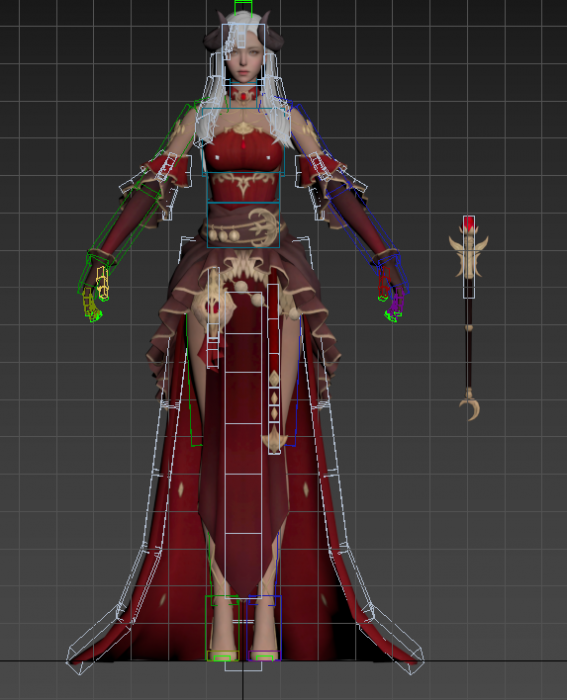Select the green foot bone box
Screen dimensions: 567x700
[x=222, y=628]
